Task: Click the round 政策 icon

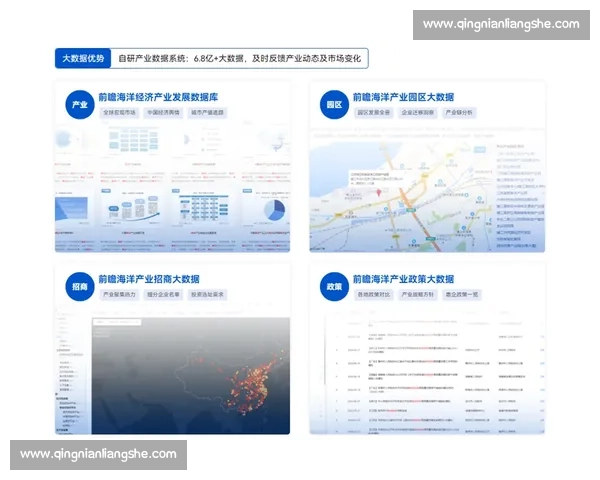Action: click(334, 287)
